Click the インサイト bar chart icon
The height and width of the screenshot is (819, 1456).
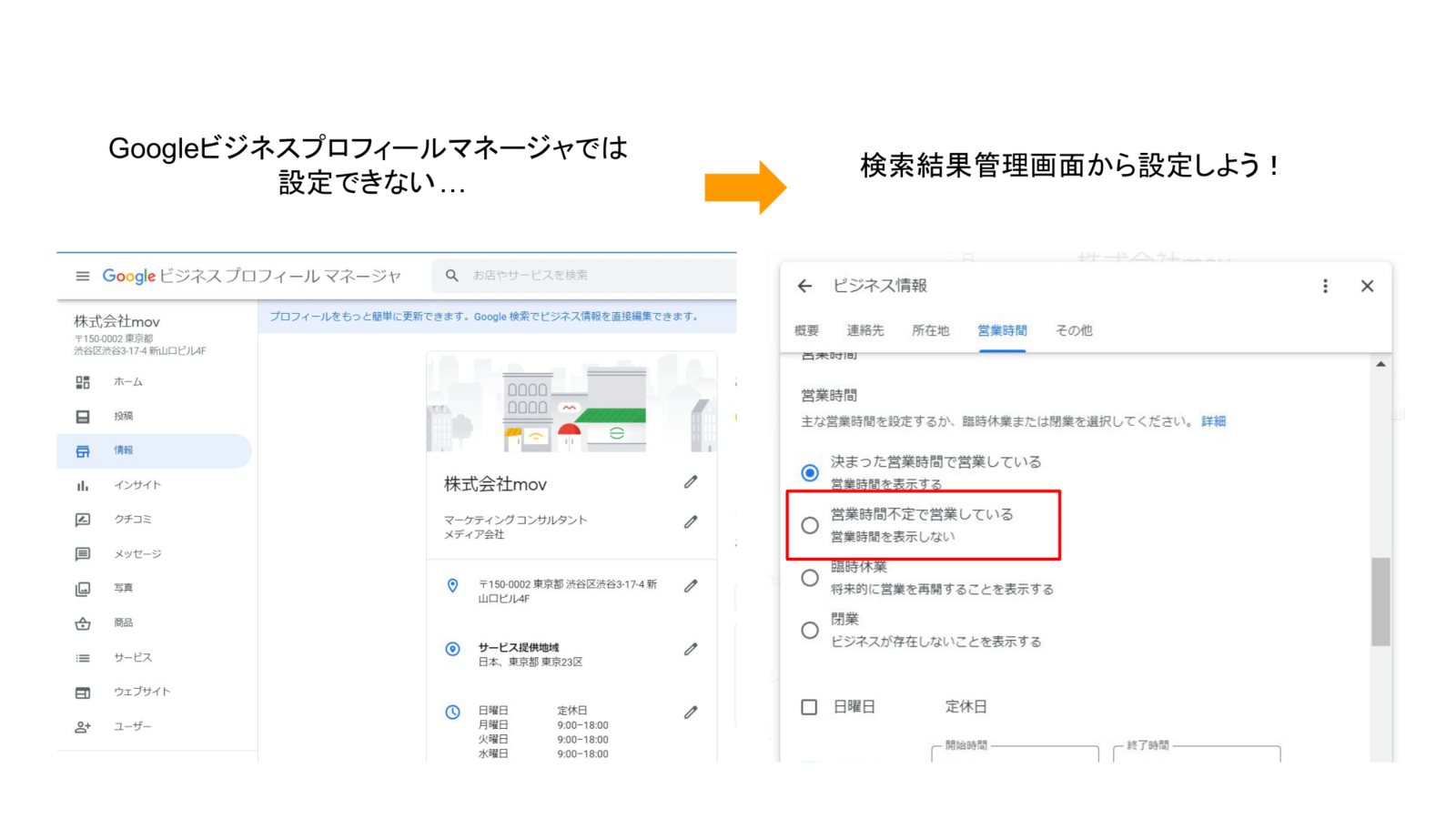(x=83, y=486)
